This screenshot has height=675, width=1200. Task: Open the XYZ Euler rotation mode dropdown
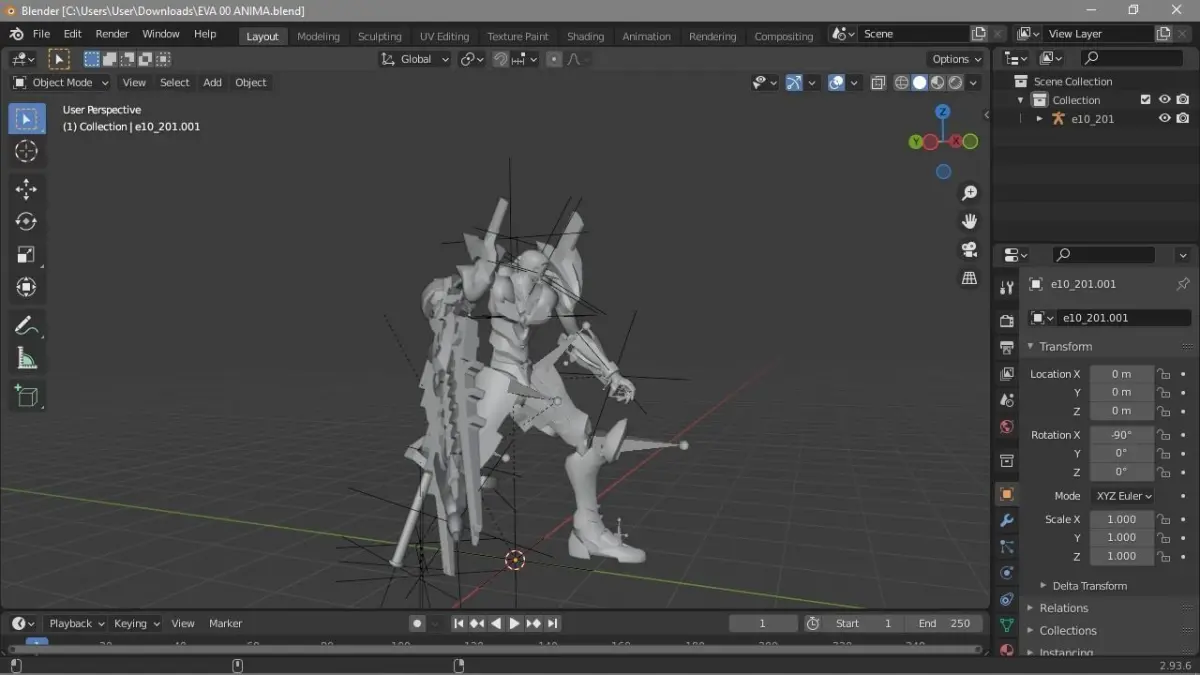tap(1122, 496)
